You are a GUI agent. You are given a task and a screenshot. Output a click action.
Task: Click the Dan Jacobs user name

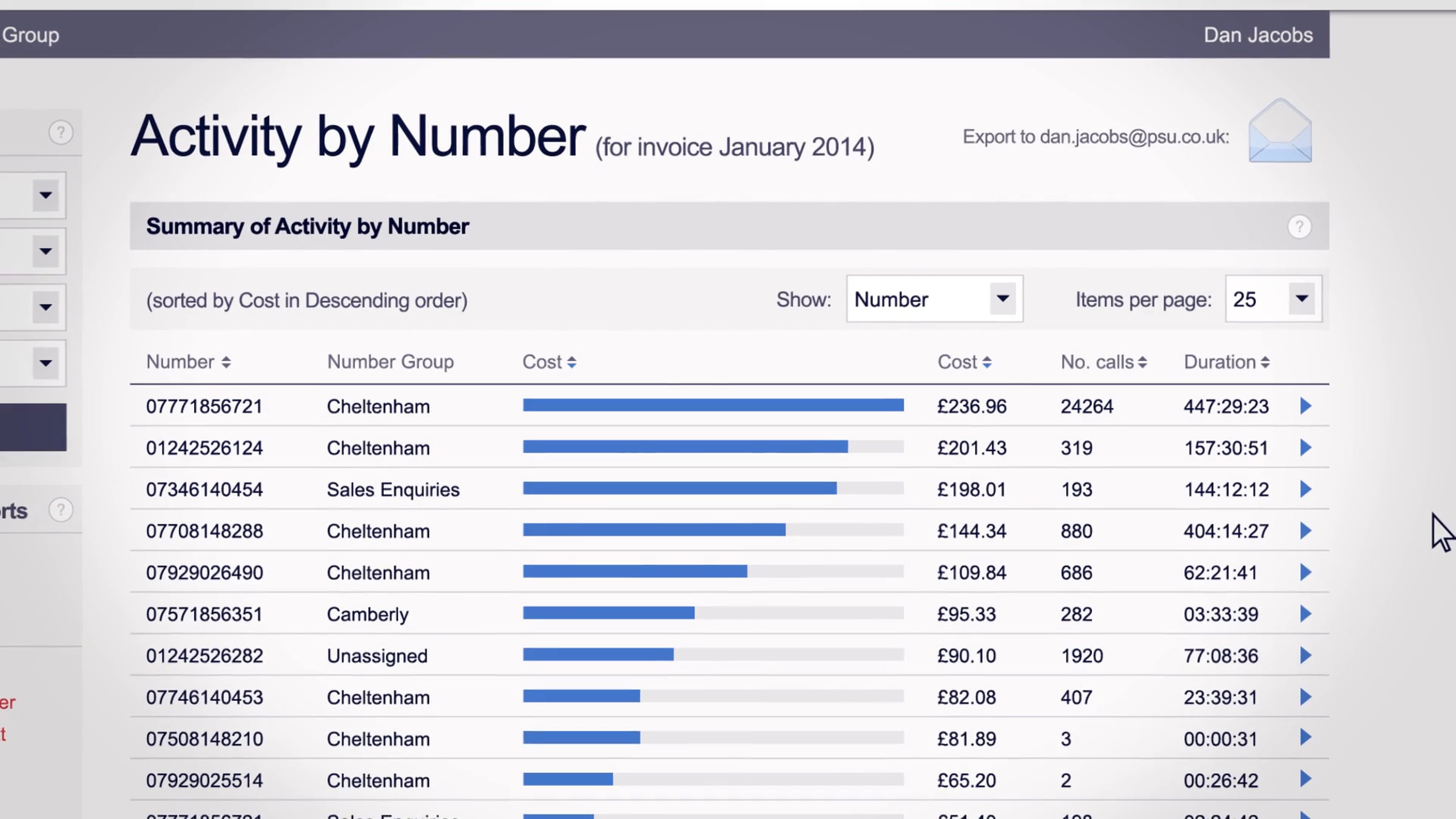1258,35
